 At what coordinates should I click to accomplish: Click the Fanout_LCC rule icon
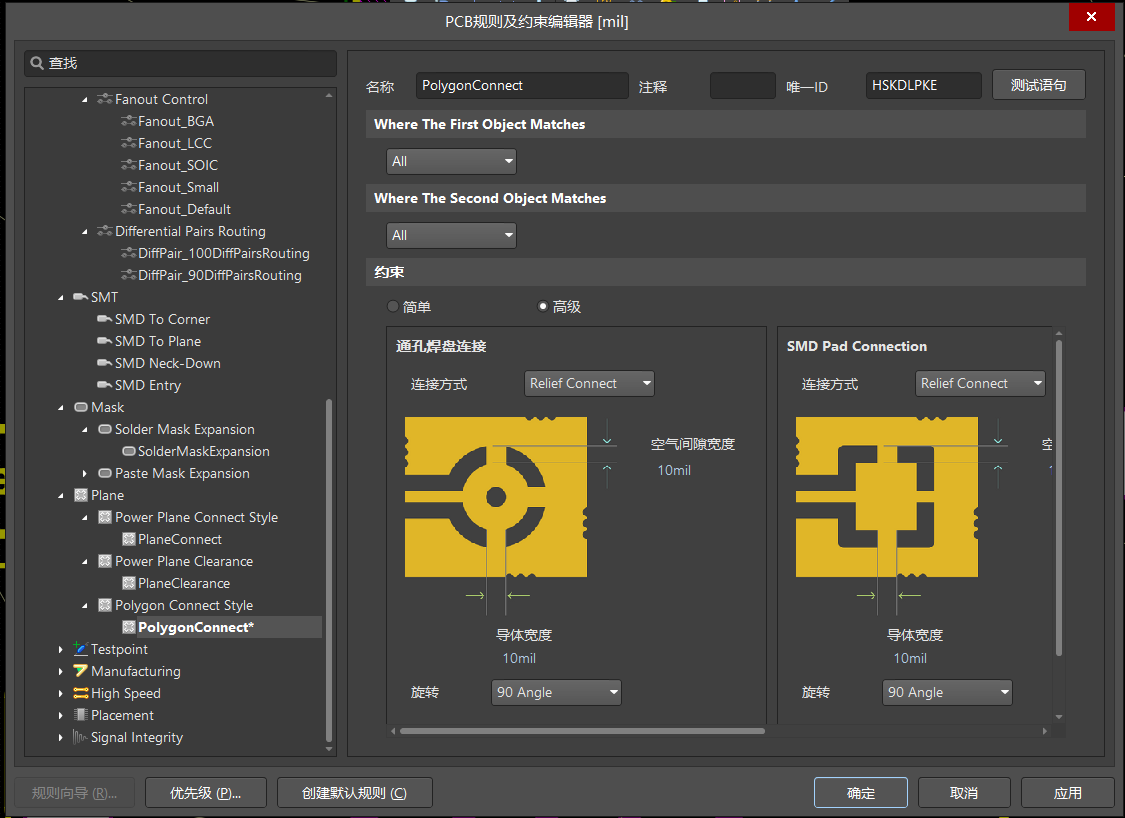pos(128,144)
